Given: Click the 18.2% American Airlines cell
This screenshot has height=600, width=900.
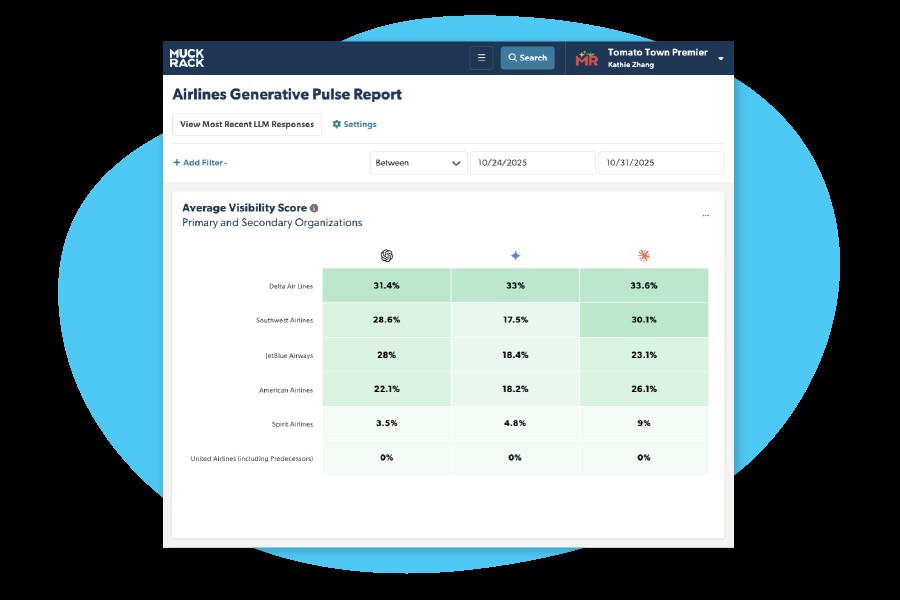Looking at the screenshot, I should [515, 389].
